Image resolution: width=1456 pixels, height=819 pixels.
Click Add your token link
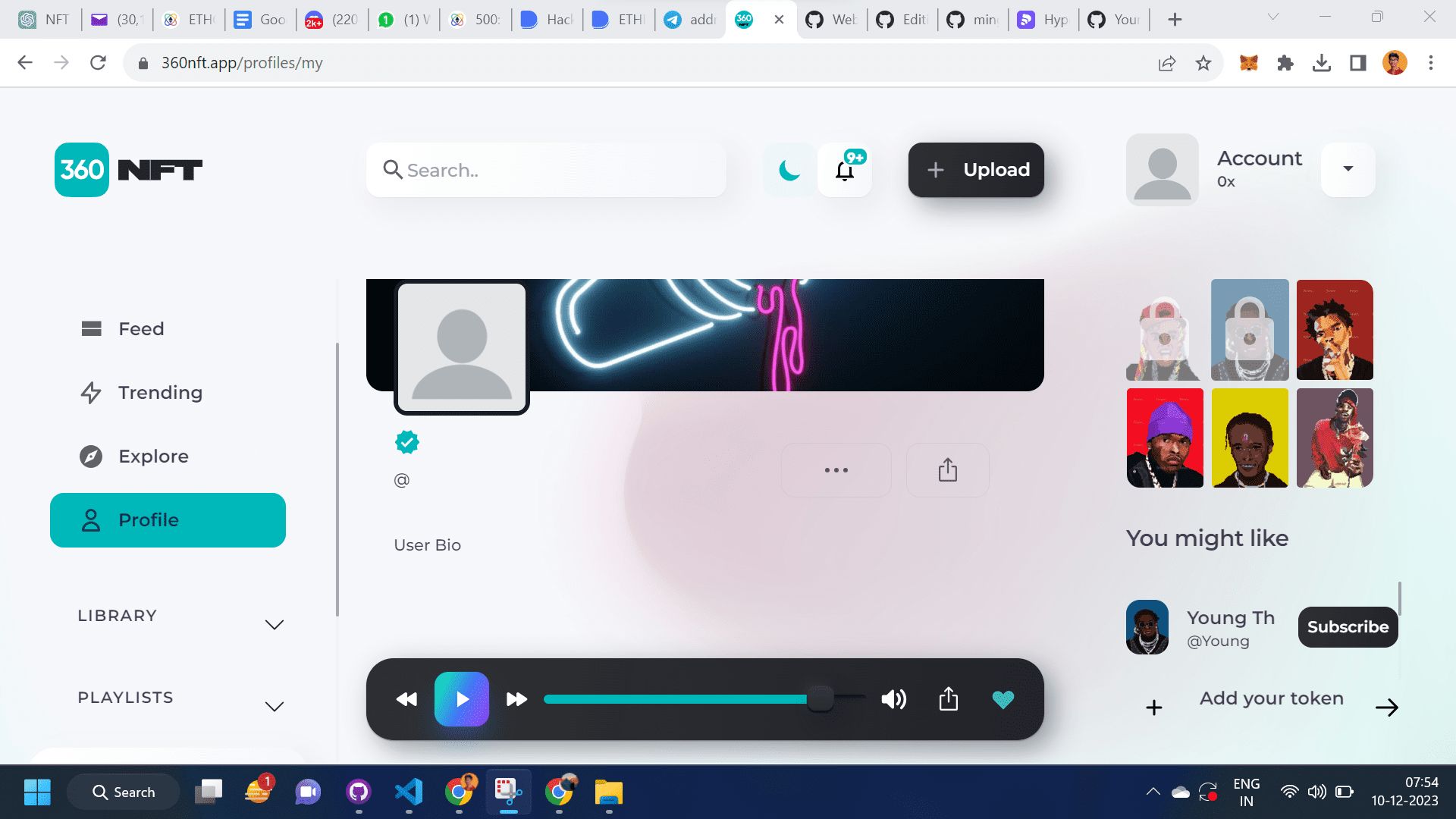[1272, 698]
